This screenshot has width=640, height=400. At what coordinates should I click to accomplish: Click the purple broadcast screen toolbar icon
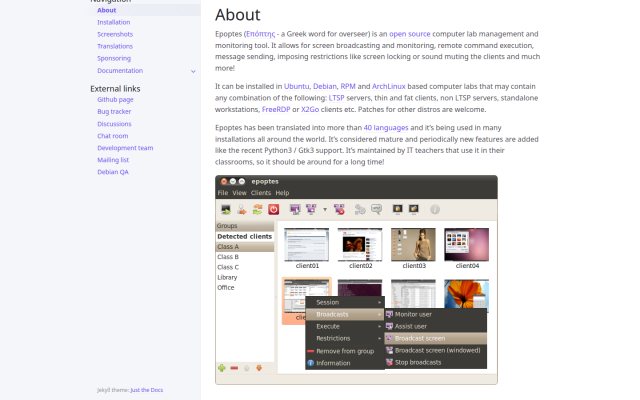(x=311, y=209)
